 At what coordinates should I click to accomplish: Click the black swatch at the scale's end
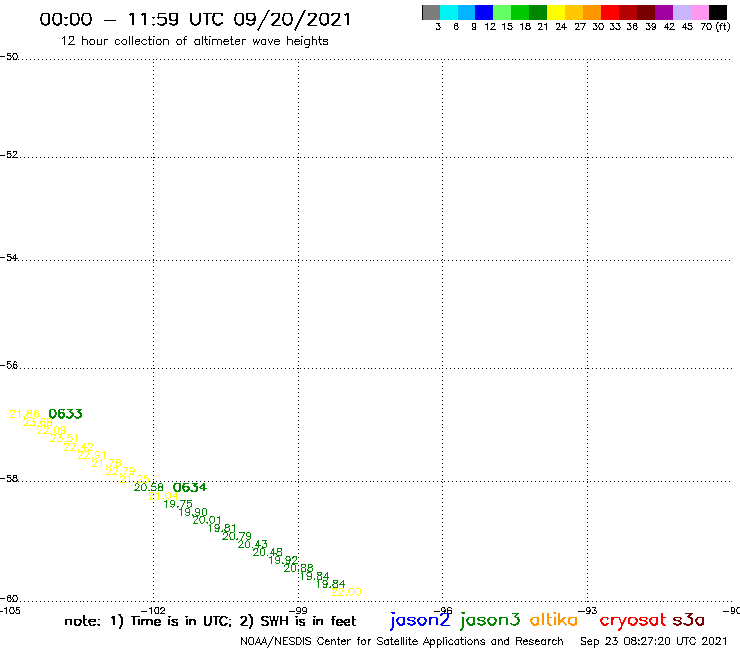point(718,12)
